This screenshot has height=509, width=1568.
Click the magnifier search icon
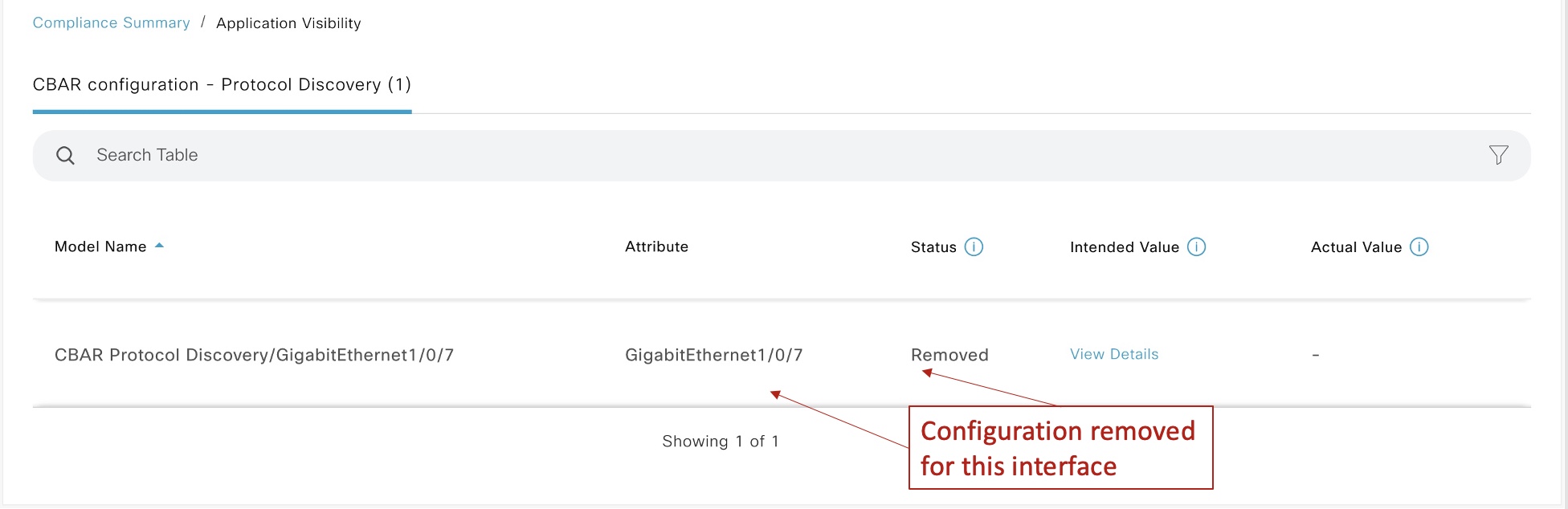pyautogui.click(x=65, y=156)
